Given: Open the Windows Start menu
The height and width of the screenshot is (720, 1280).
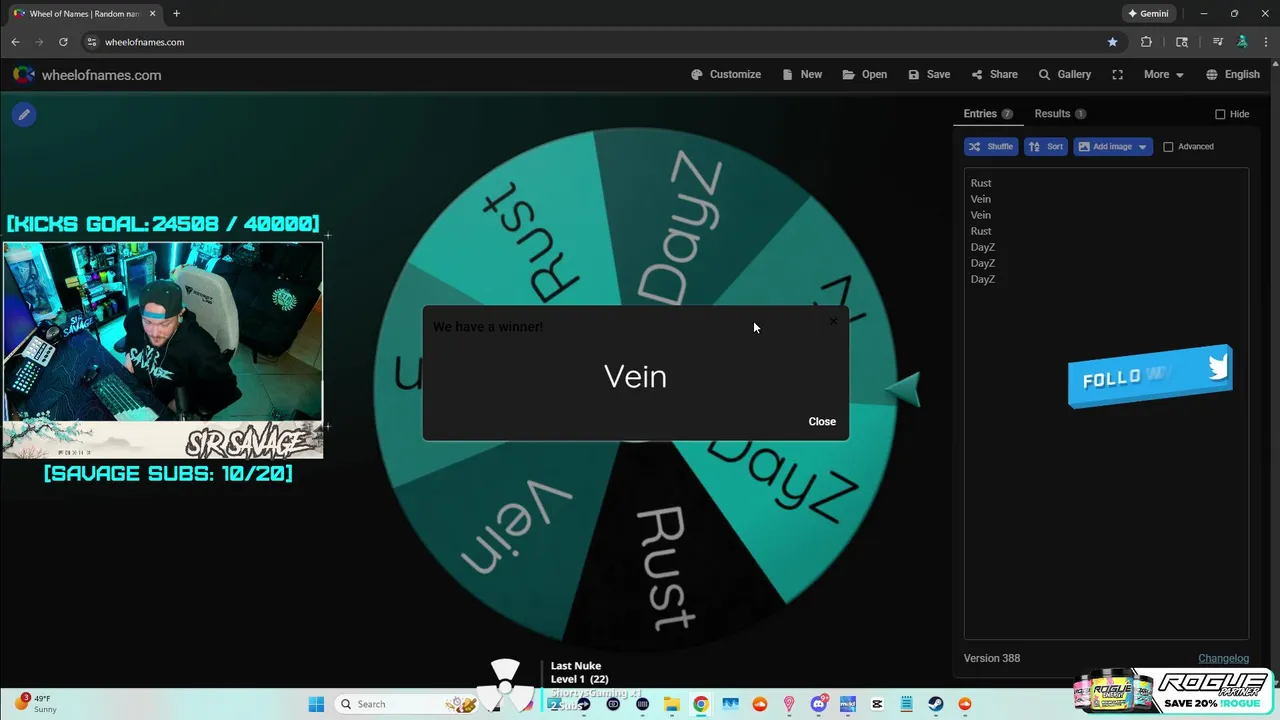Looking at the screenshot, I should click(x=316, y=704).
